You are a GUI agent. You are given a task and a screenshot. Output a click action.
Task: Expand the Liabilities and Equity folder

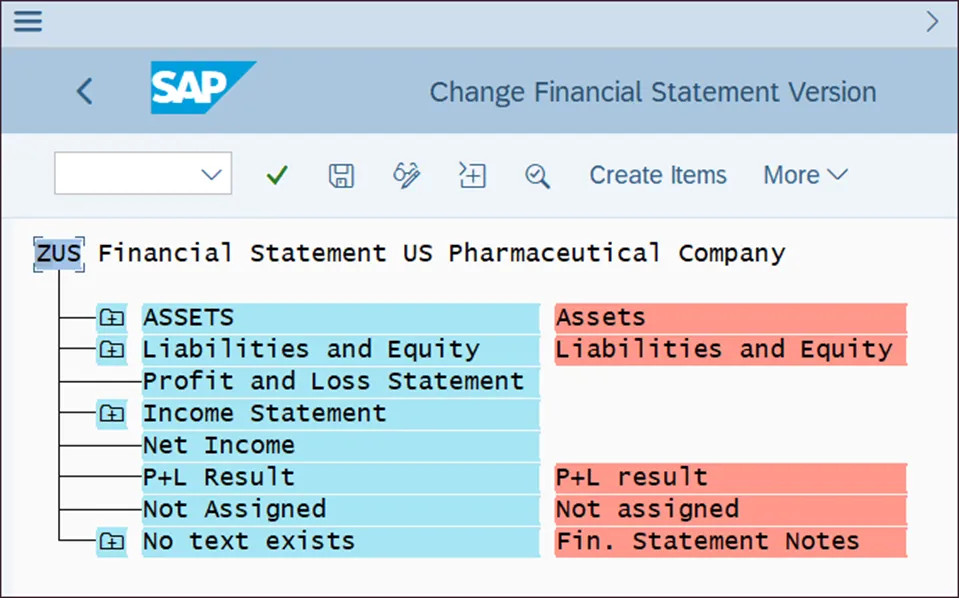point(111,350)
